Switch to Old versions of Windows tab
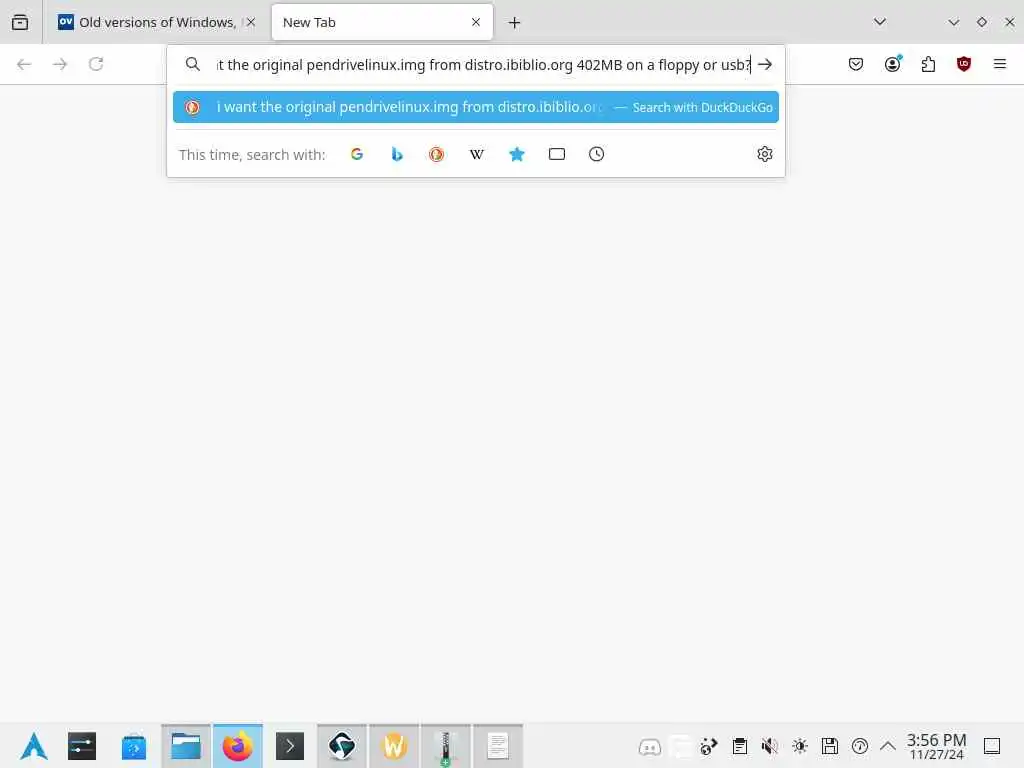Image resolution: width=1024 pixels, height=768 pixels. tap(156, 22)
